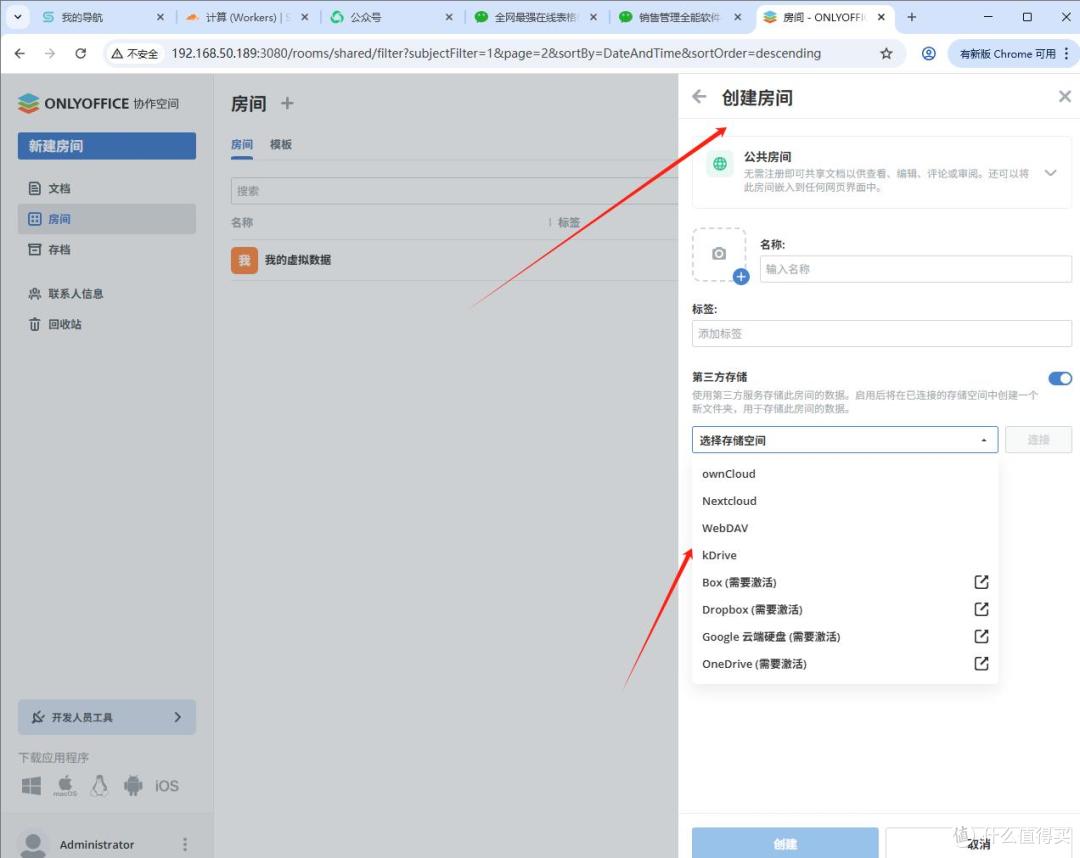Open external link for OneDrive activation
This screenshot has width=1080, height=858.
[x=981, y=664]
